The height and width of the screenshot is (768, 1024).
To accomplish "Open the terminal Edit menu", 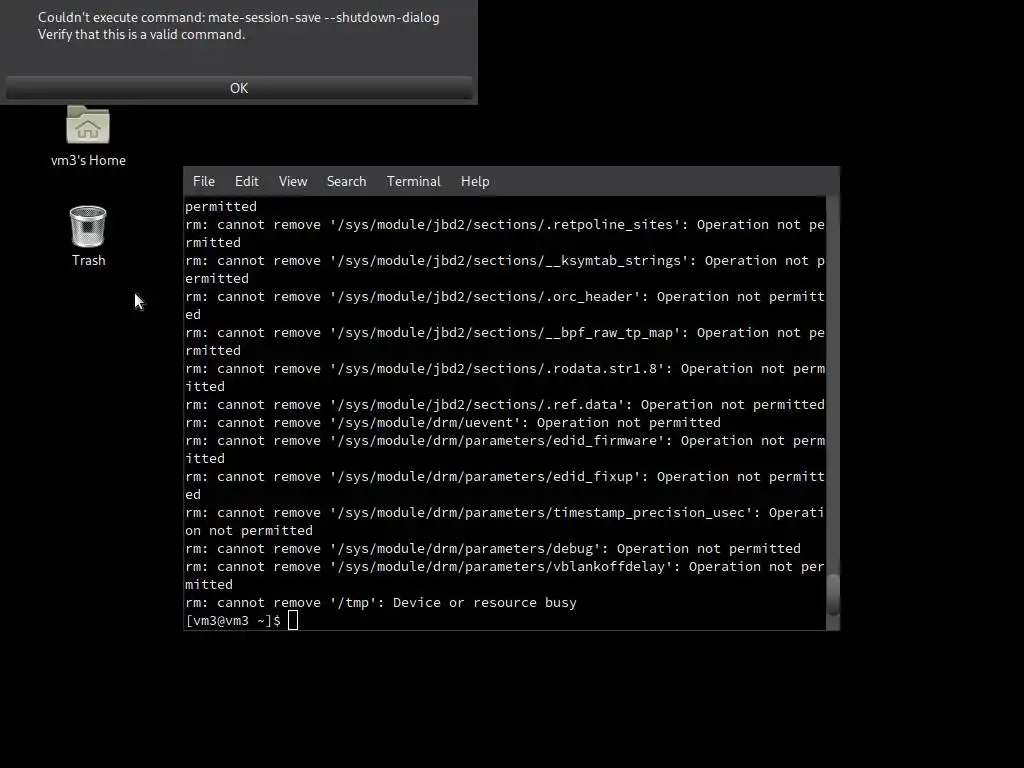I will (247, 182).
